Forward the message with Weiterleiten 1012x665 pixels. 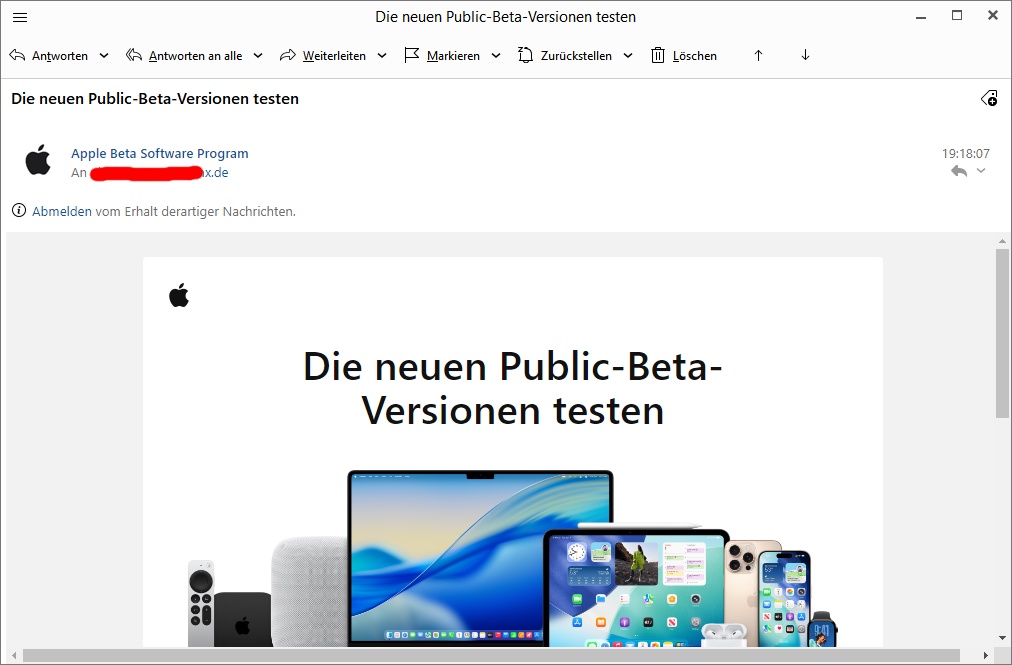(x=323, y=56)
